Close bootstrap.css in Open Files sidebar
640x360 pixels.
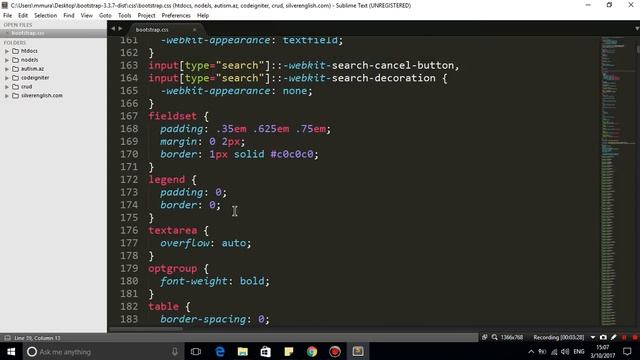[x=7, y=33]
